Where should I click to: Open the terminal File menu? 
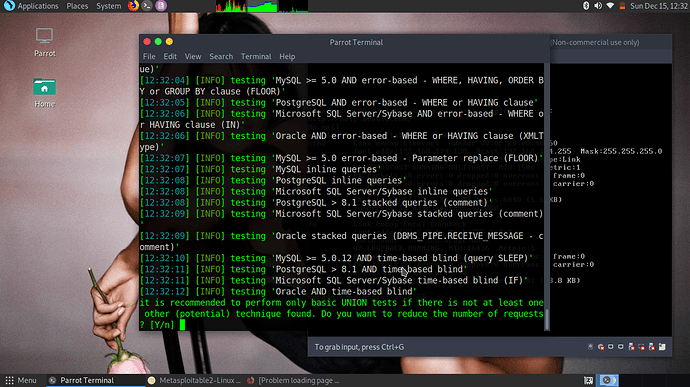point(149,56)
